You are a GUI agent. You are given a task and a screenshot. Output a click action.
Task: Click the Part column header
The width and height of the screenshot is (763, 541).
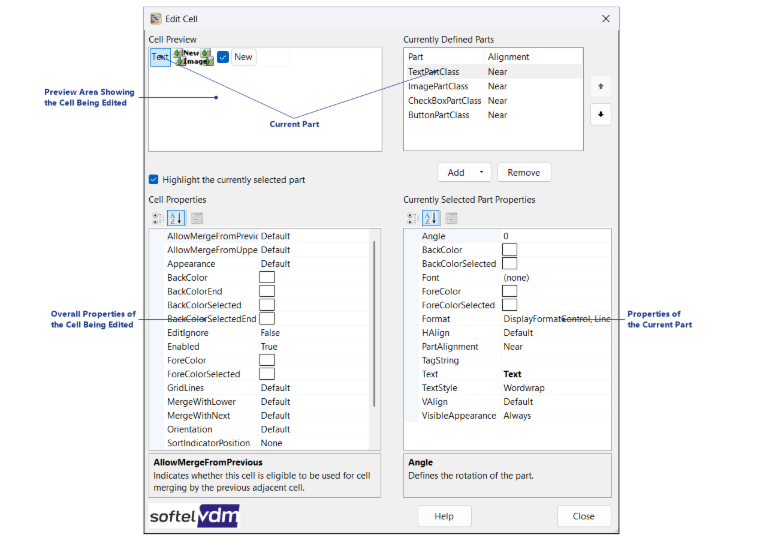(445, 57)
